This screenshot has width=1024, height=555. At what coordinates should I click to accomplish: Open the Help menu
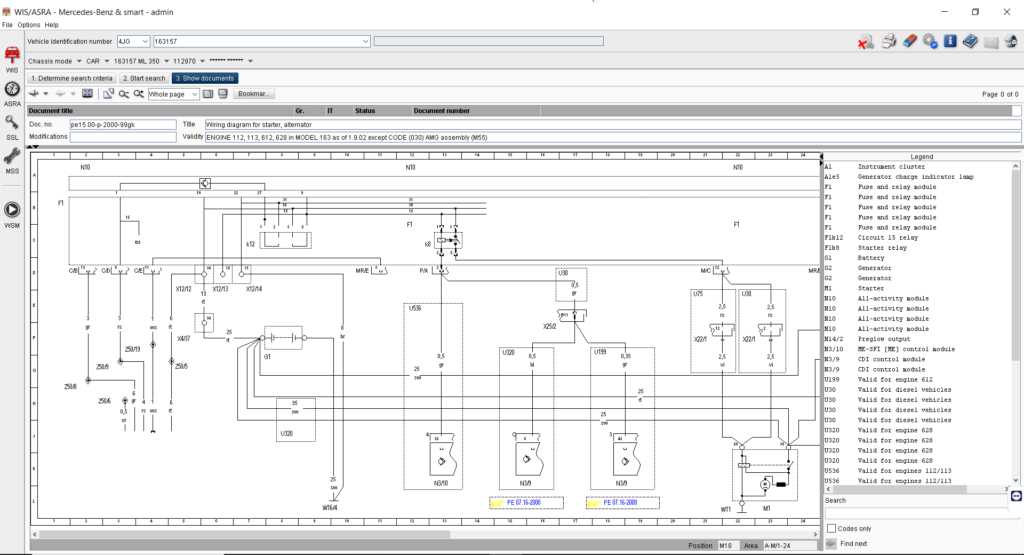click(x=52, y=25)
